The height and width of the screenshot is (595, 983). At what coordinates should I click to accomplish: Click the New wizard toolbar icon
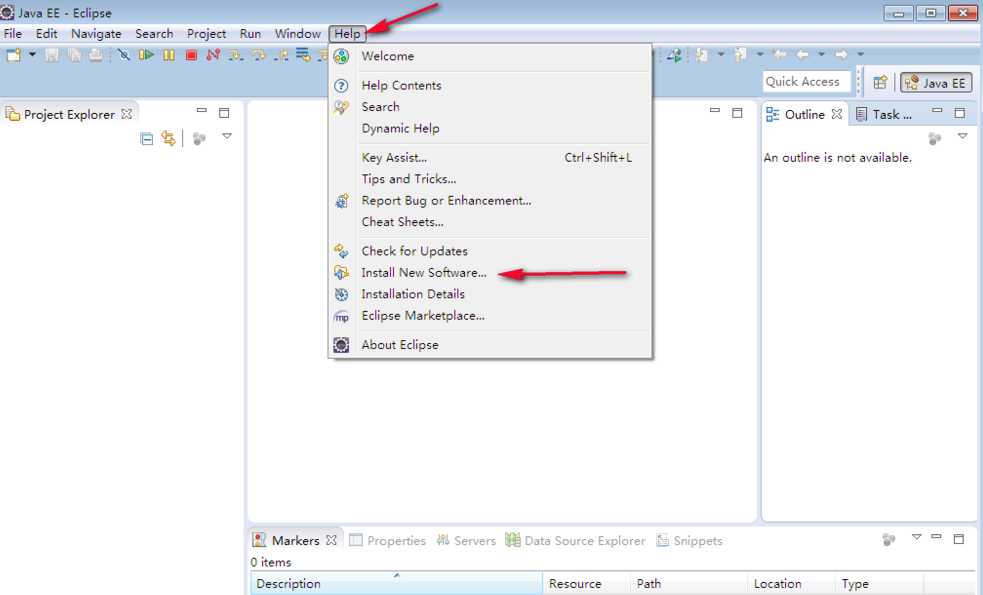[13, 55]
